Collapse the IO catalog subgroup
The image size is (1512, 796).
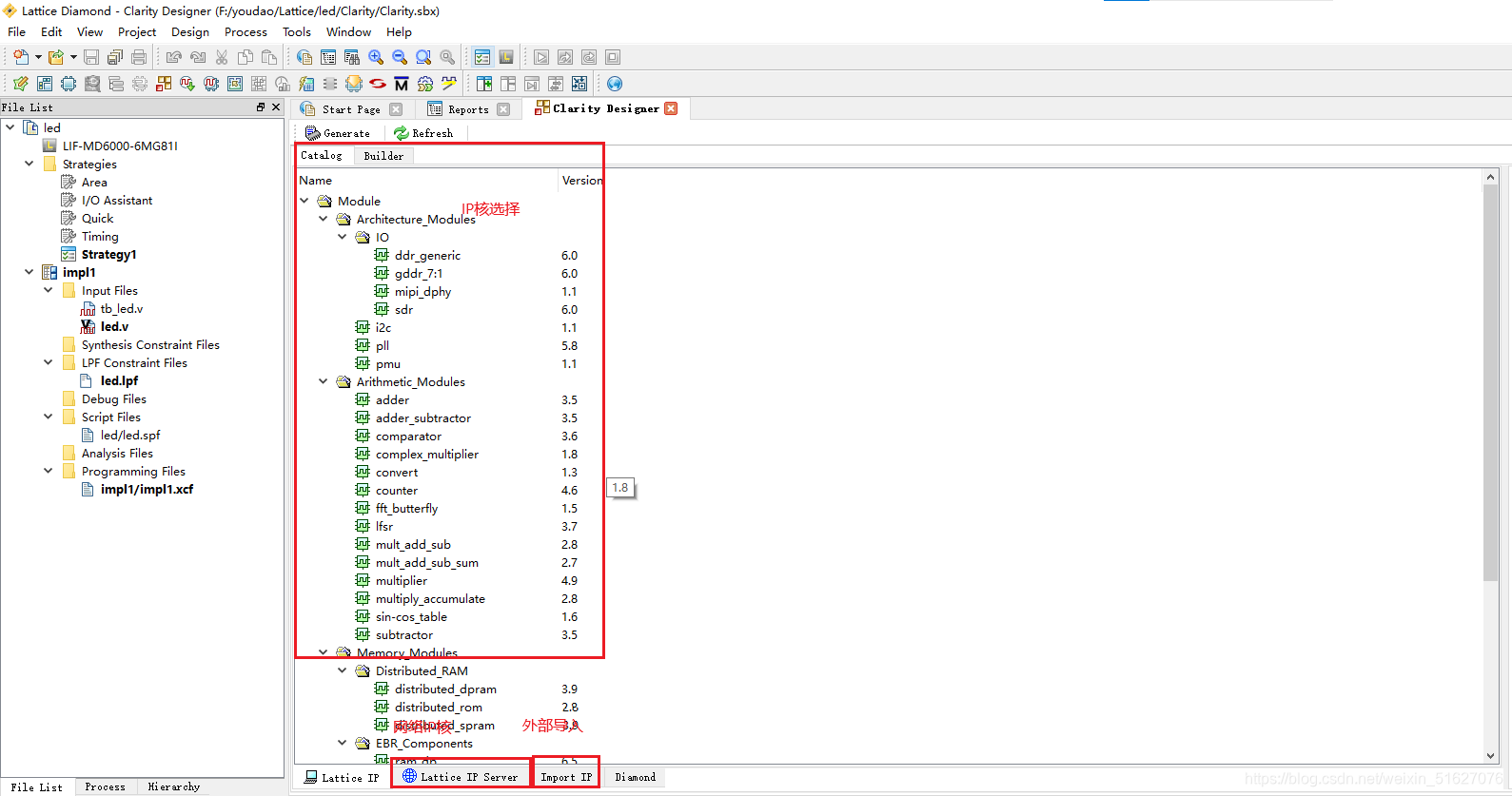(x=343, y=237)
